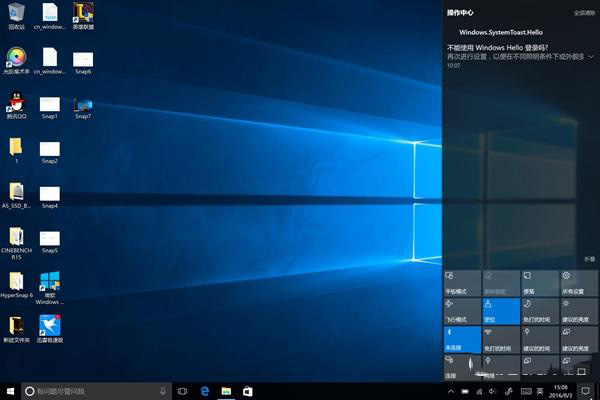Open the network icon in the system tray
Viewport: 600px width, 400px height.
point(479,391)
